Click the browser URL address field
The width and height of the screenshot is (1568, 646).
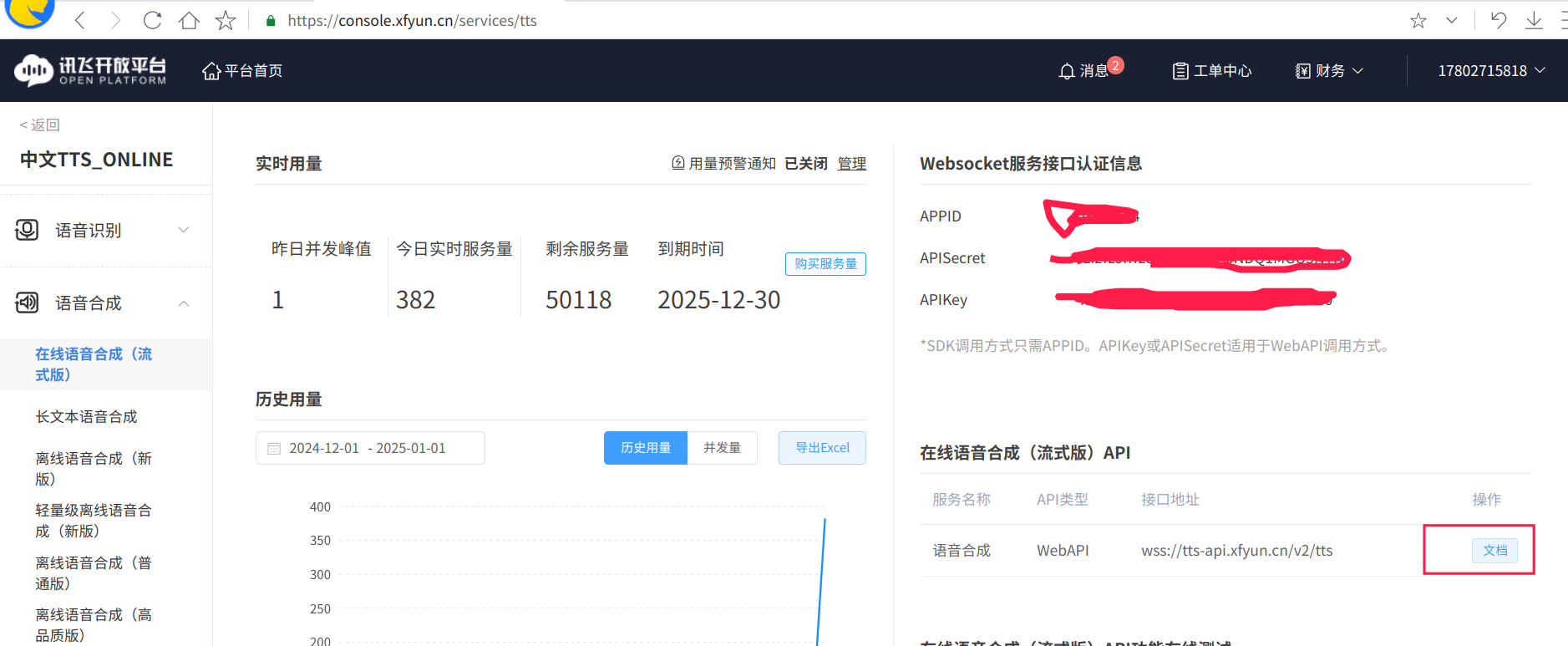[x=412, y=21]
